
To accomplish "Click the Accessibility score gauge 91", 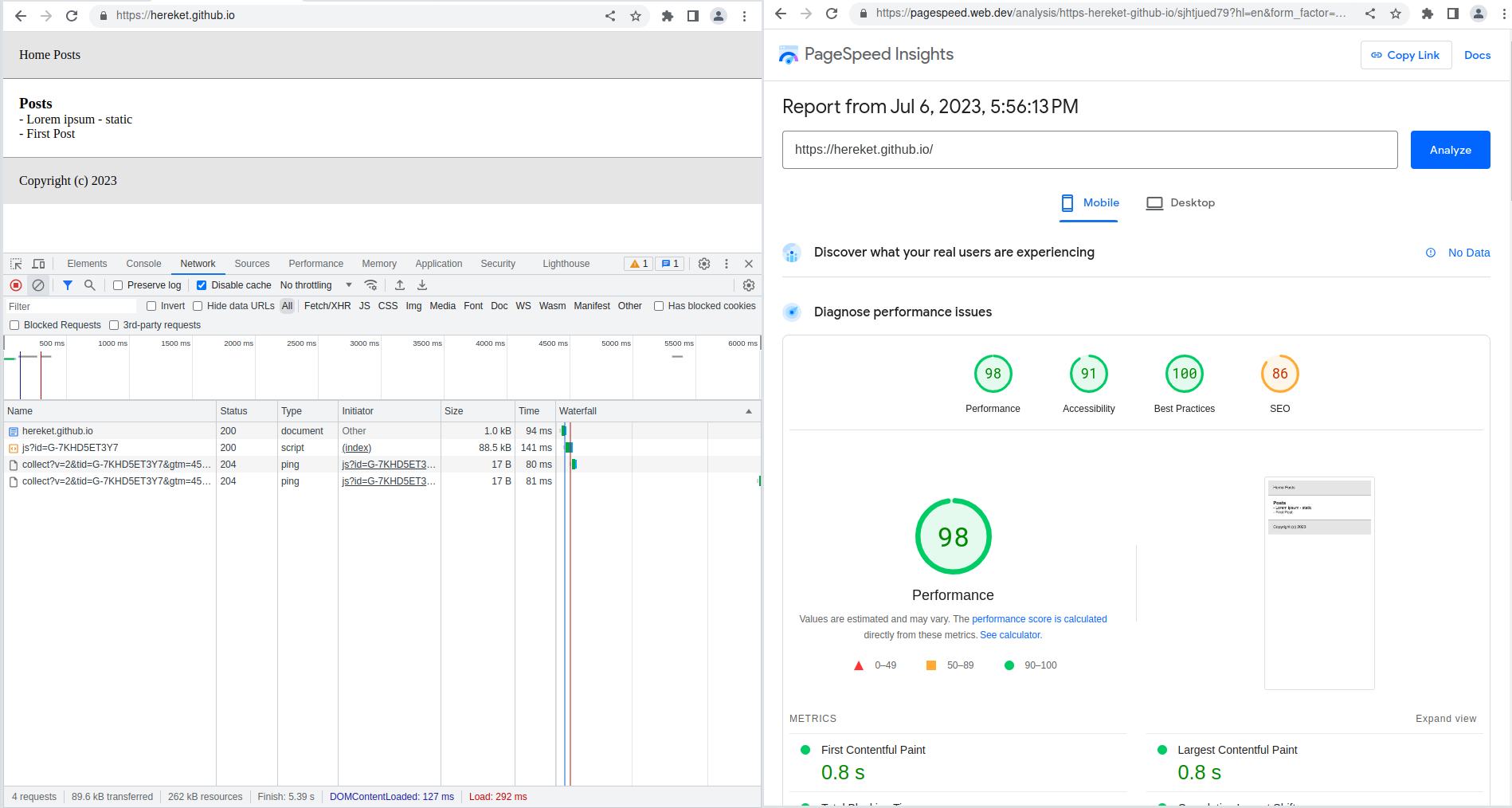I will (x=1089, y=374).
